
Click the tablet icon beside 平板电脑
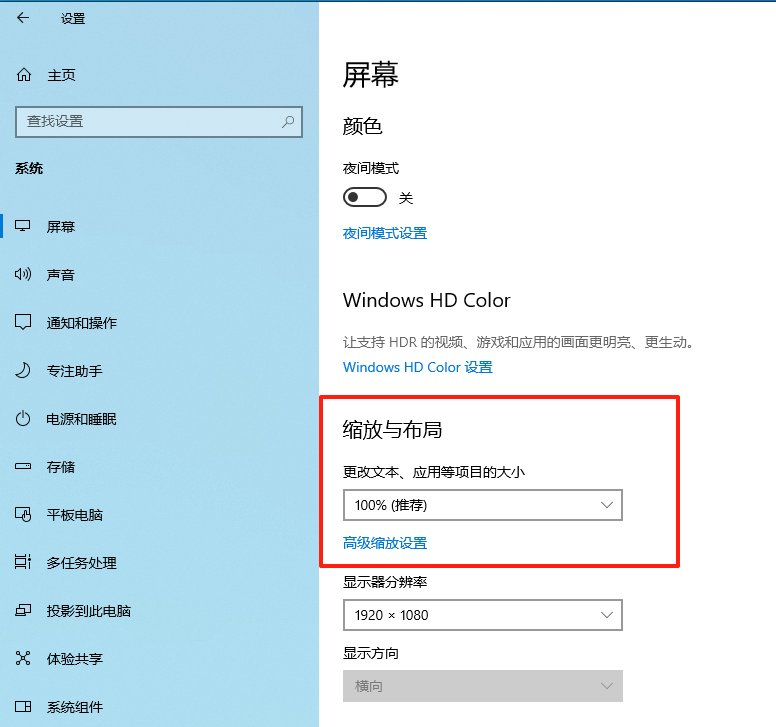point(23,515)
